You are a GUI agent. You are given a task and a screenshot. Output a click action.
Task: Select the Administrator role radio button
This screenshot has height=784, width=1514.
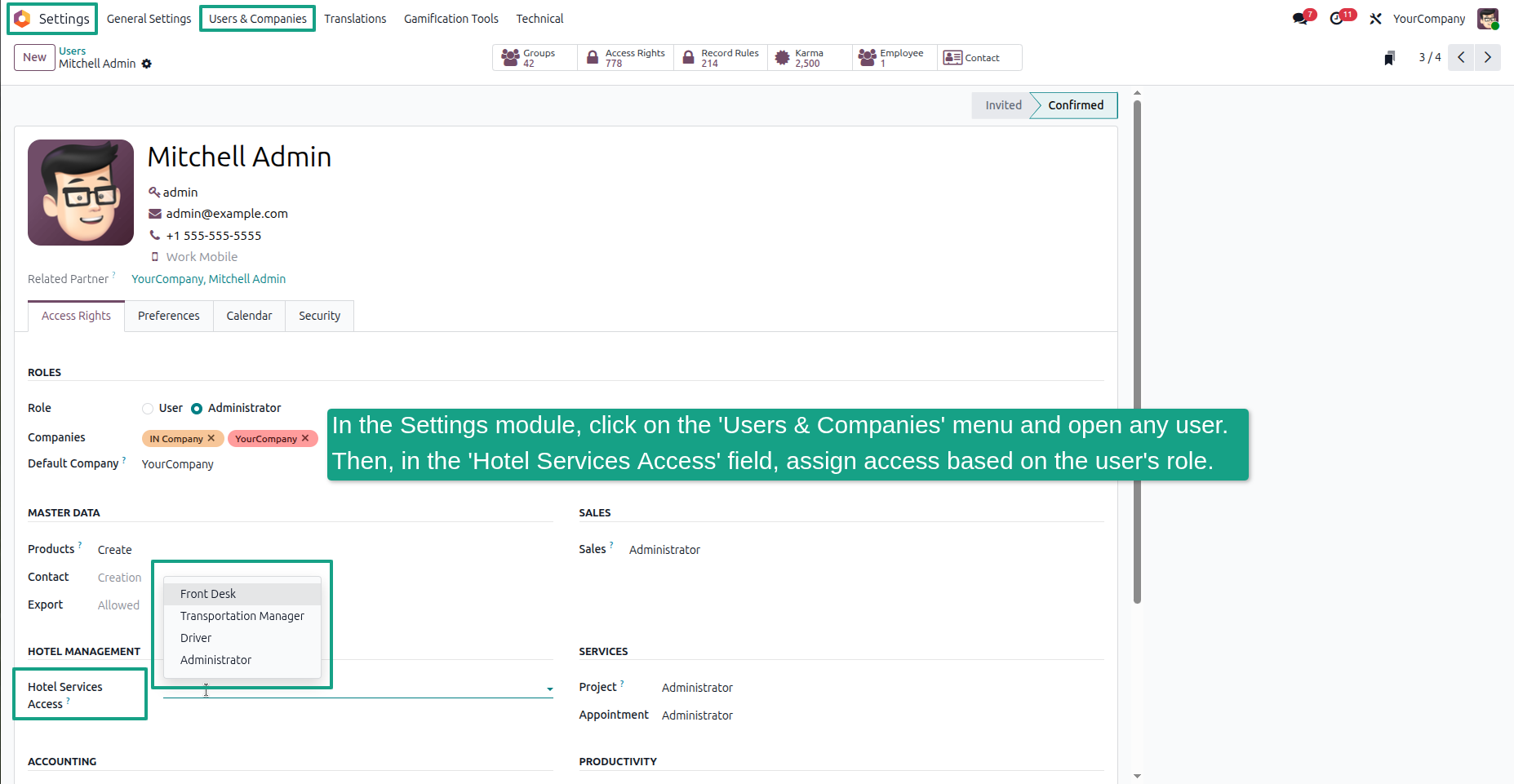[x=197, y=409]
